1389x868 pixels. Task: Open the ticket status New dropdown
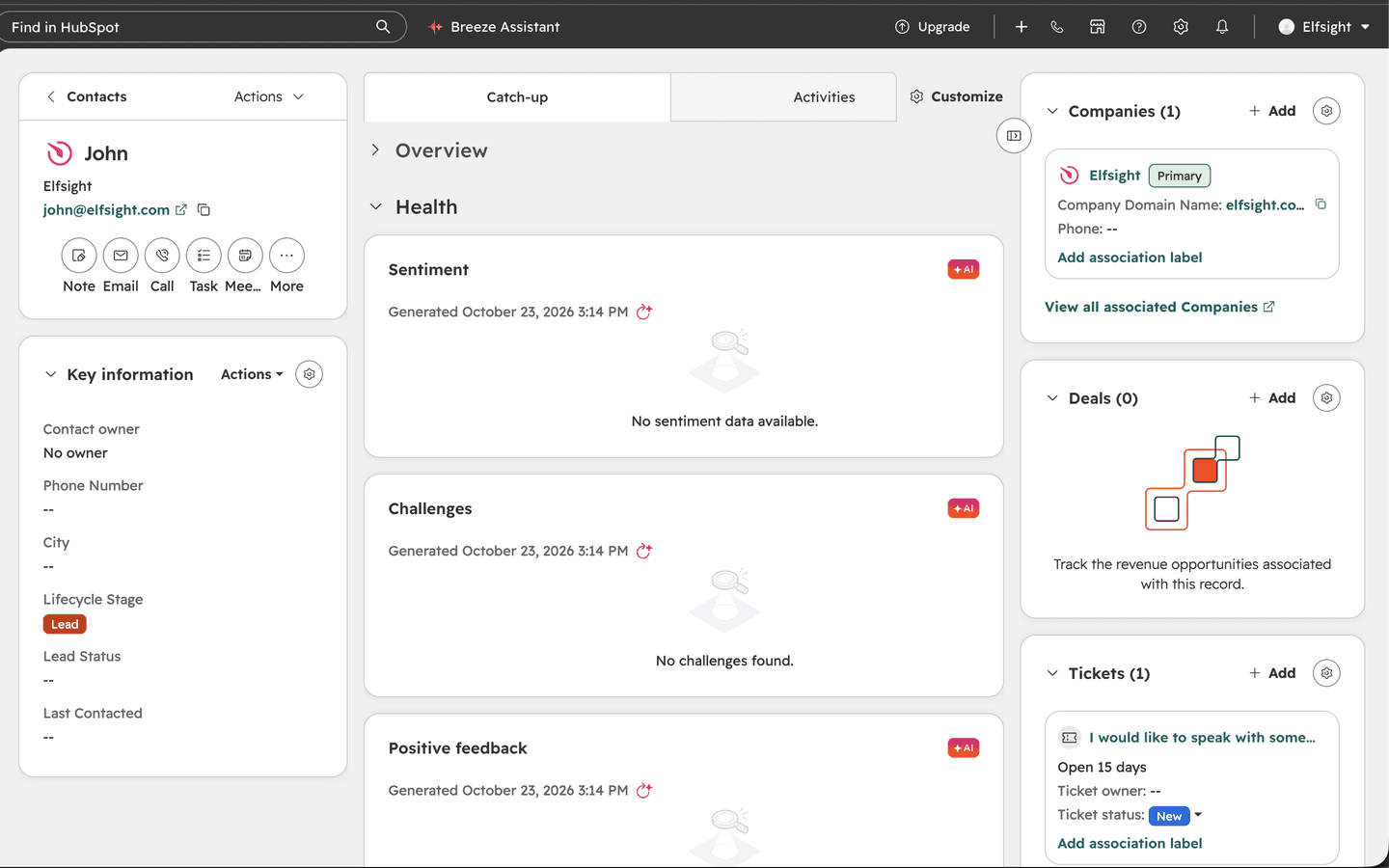tap(1176, 816)
